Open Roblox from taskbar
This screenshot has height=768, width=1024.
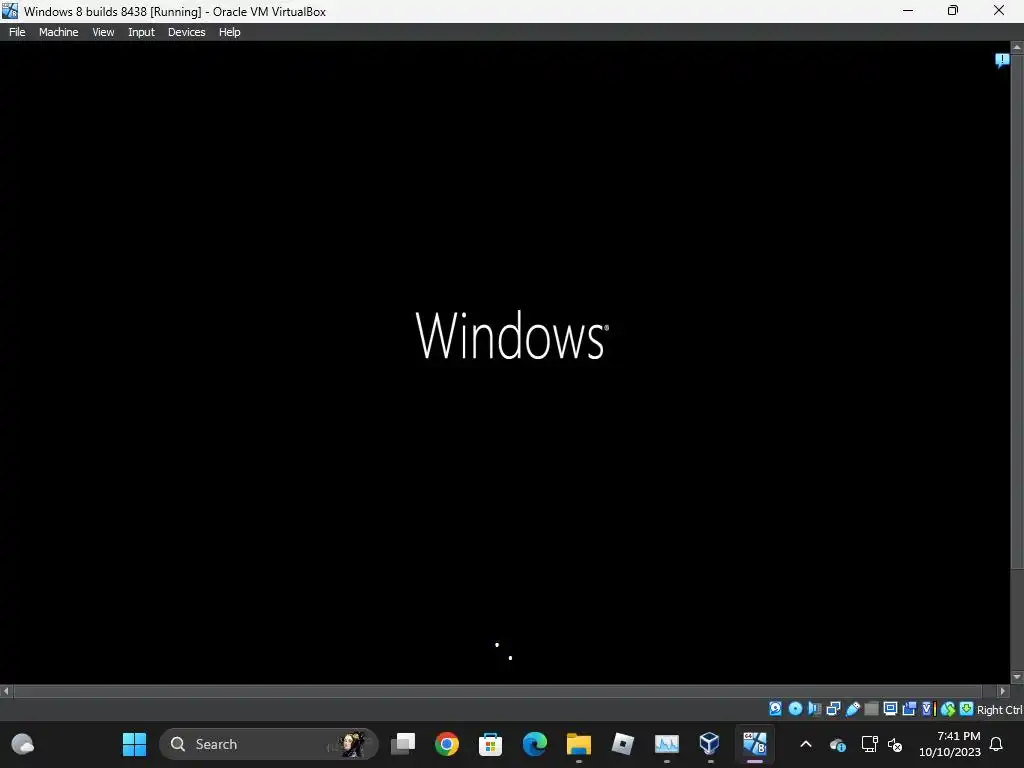[x=622, y=744]
